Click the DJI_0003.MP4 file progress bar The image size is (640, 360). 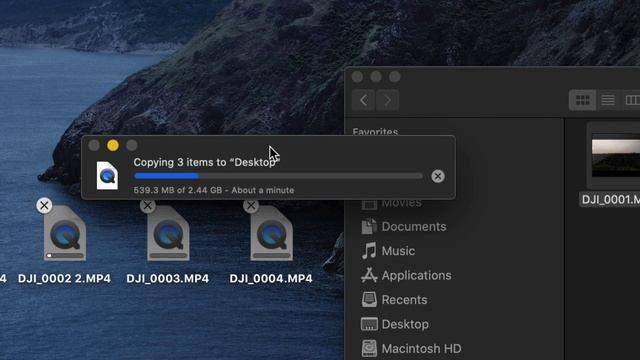pos(168,256)
